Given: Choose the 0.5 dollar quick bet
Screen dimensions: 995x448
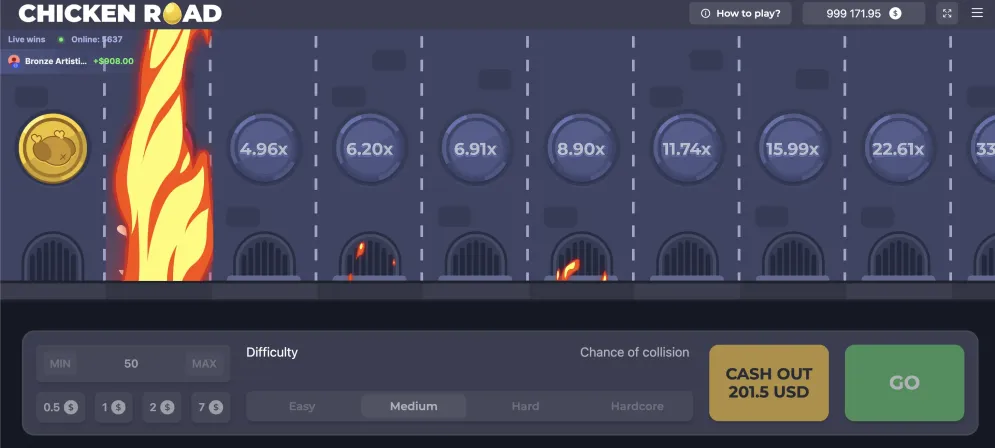Looking at the screenshot, I should point(60,407).
